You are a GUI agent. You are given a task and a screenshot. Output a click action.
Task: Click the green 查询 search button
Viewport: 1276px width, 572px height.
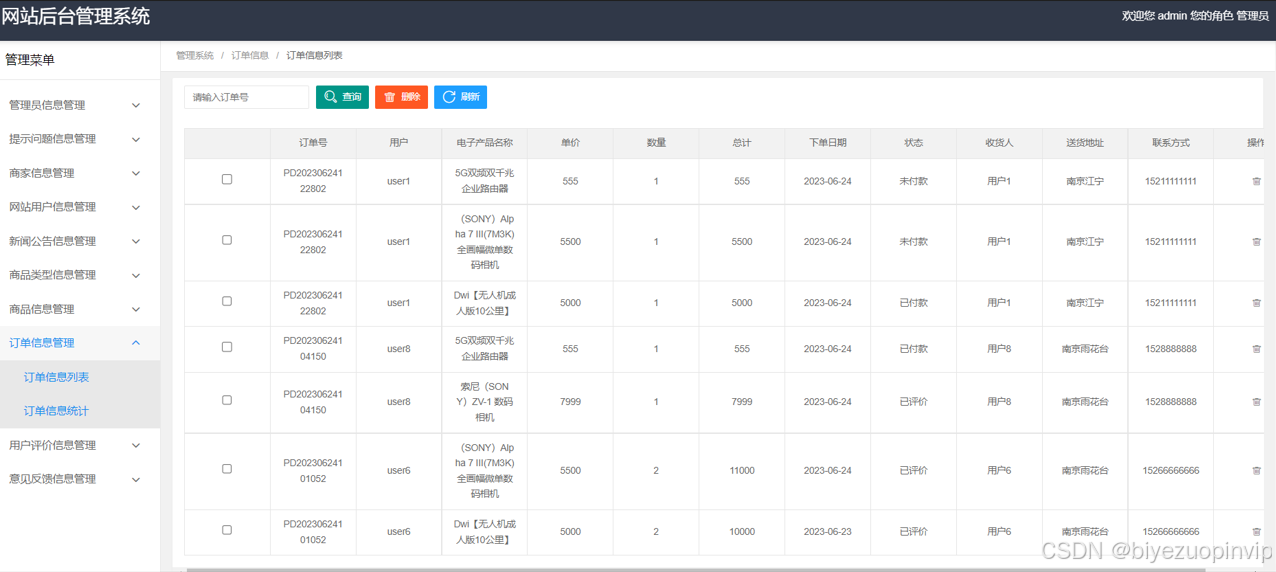(342, 97)
